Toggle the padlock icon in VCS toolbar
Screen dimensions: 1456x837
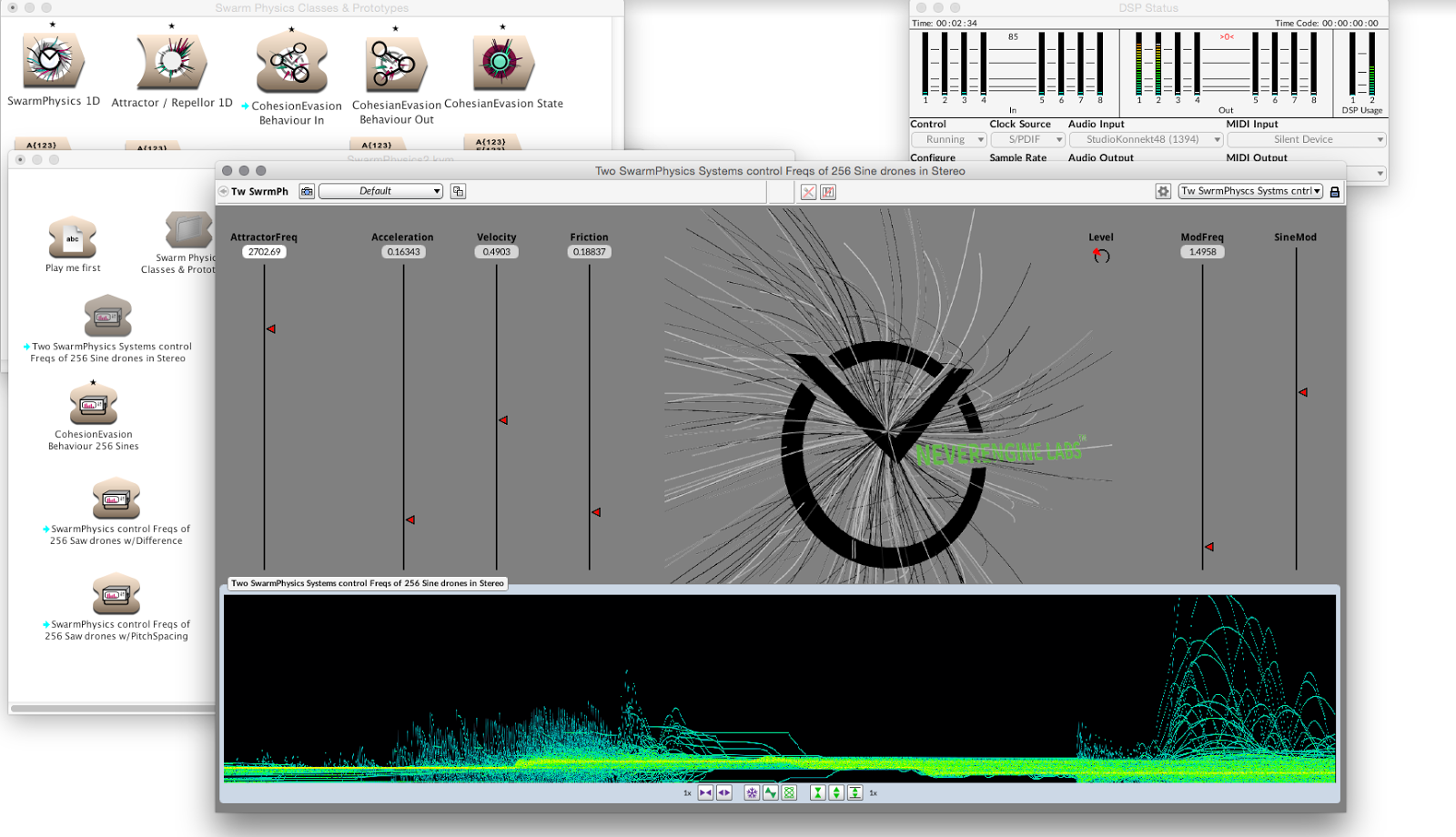(x=1335, y=192)
